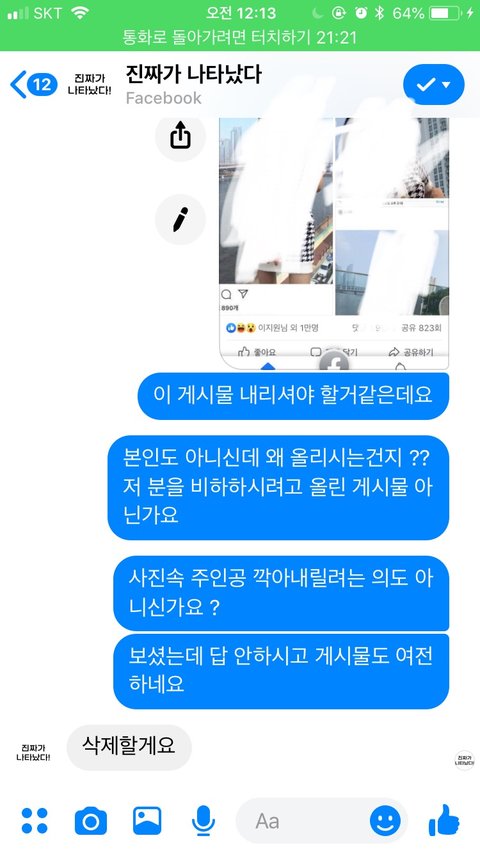
Task: Tap the header profile logo avatar
Action: 89,85
